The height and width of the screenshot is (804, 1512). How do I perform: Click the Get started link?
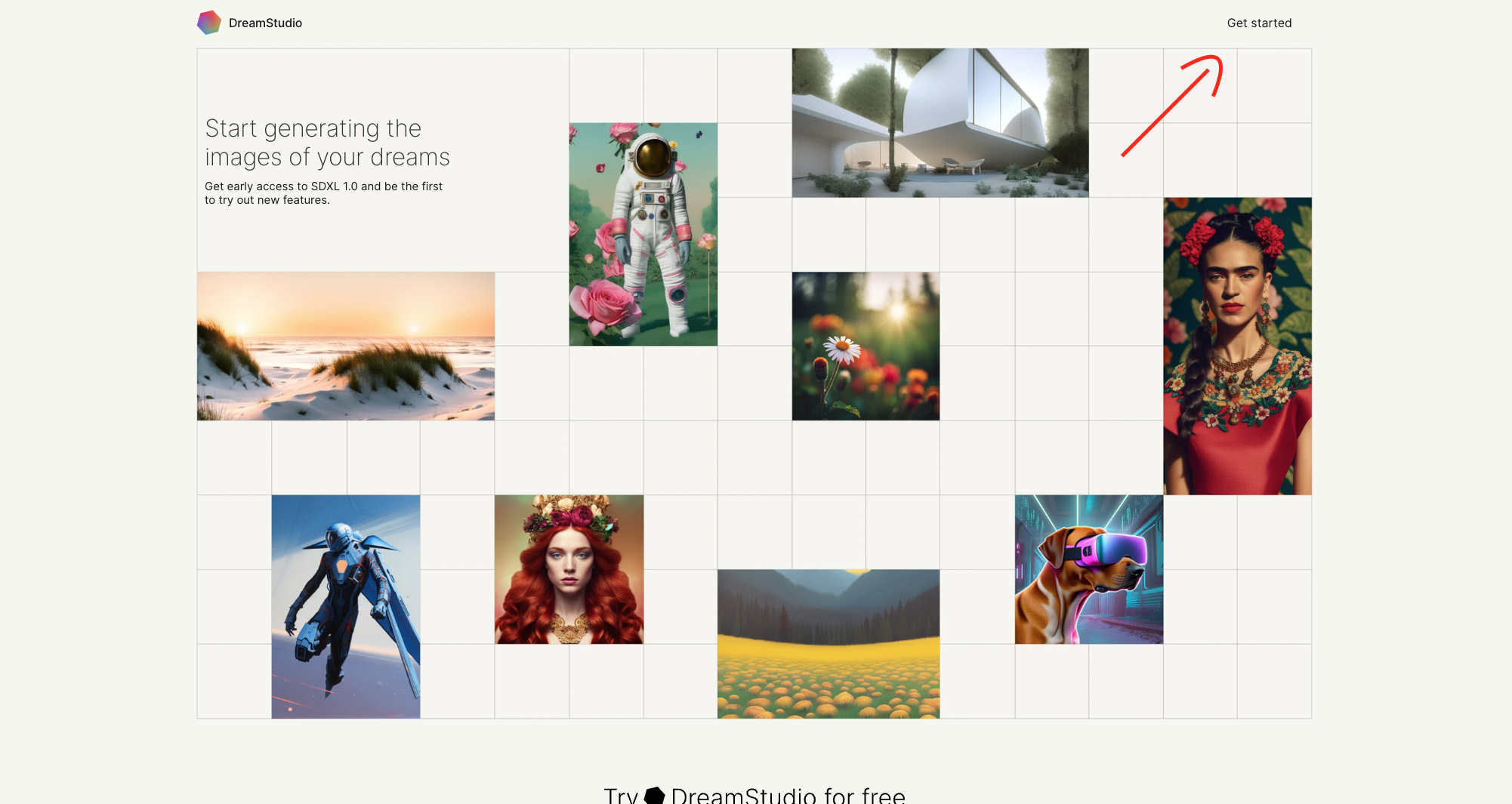coord(1259,23)
